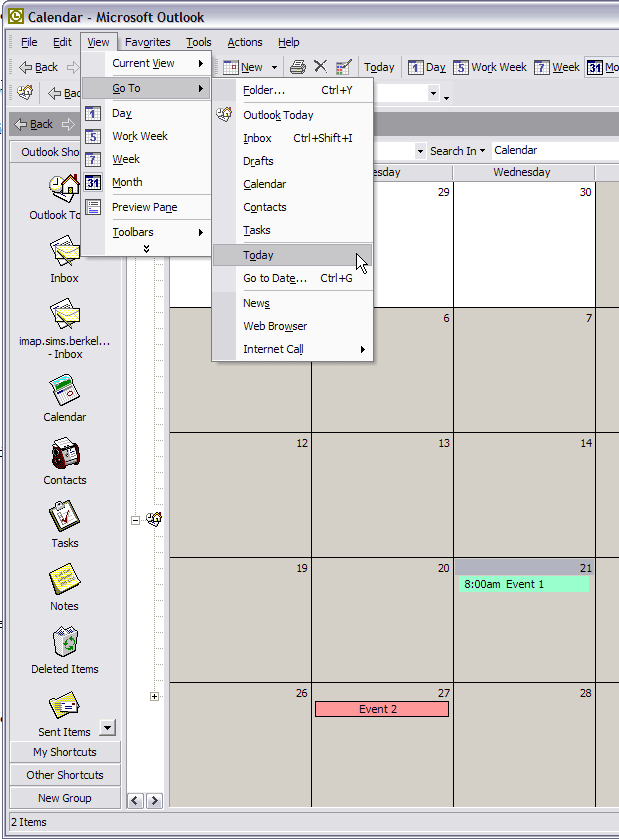Open the Deleted Items shortcut
The height and width of the screenshot is (839, 619).
click(65, 643)
